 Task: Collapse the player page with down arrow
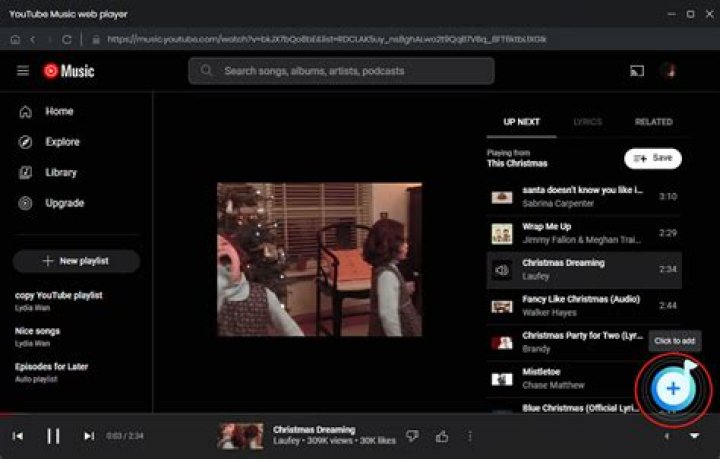695,436
